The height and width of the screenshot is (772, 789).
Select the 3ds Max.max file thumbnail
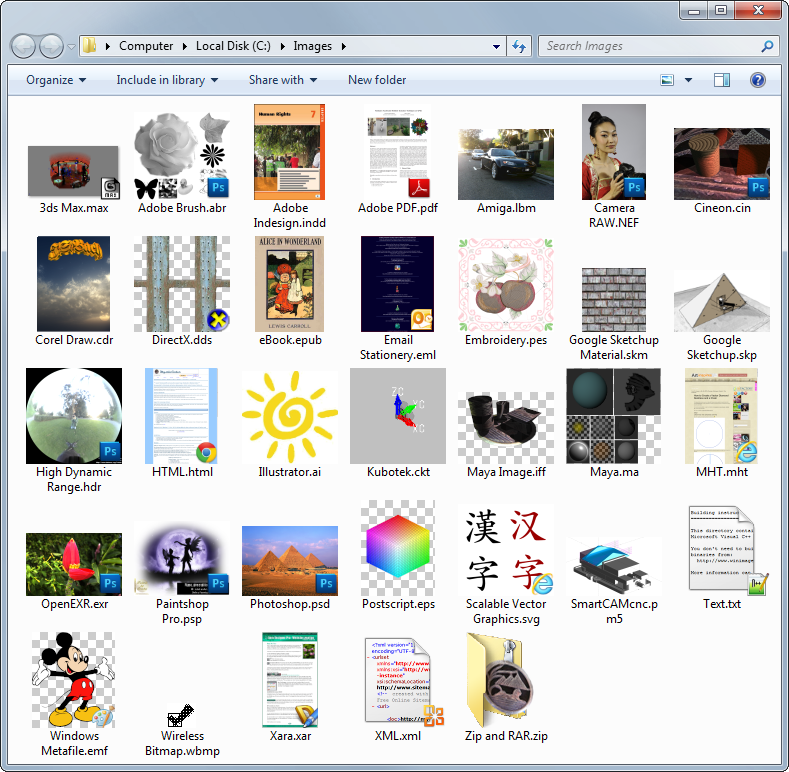[73, 173]
